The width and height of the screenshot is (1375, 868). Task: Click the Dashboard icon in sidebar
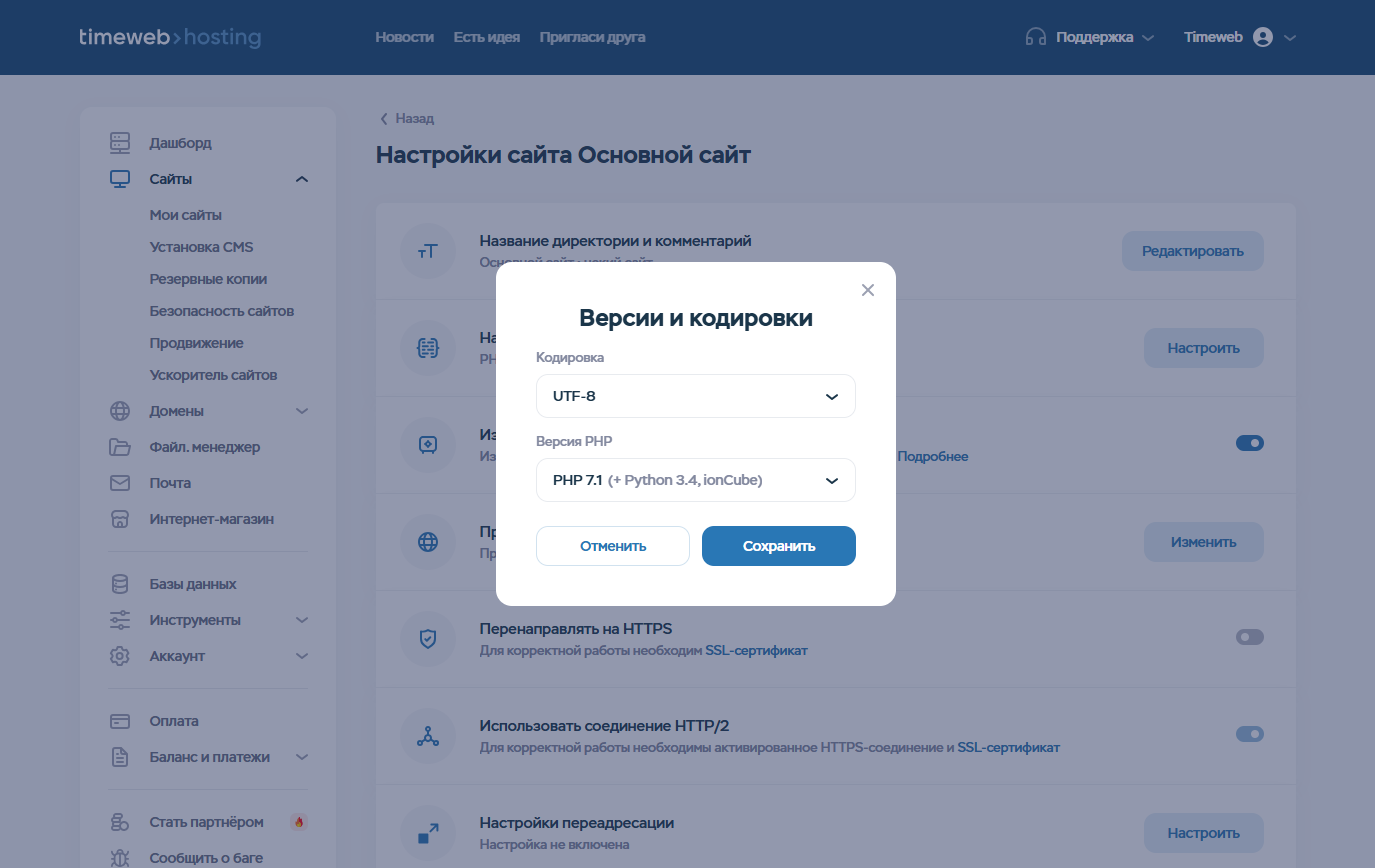point(120,143)
